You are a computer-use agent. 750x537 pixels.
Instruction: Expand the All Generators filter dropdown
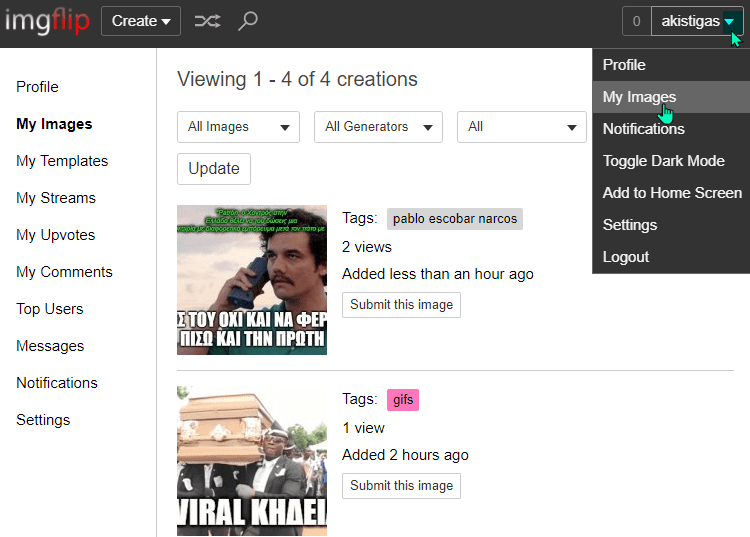(x=378, y=127)
